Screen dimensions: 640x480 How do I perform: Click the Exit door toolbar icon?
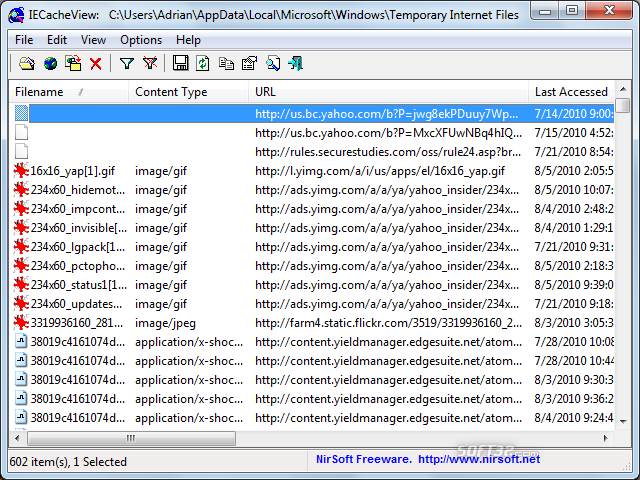click(x=296, y=64)
